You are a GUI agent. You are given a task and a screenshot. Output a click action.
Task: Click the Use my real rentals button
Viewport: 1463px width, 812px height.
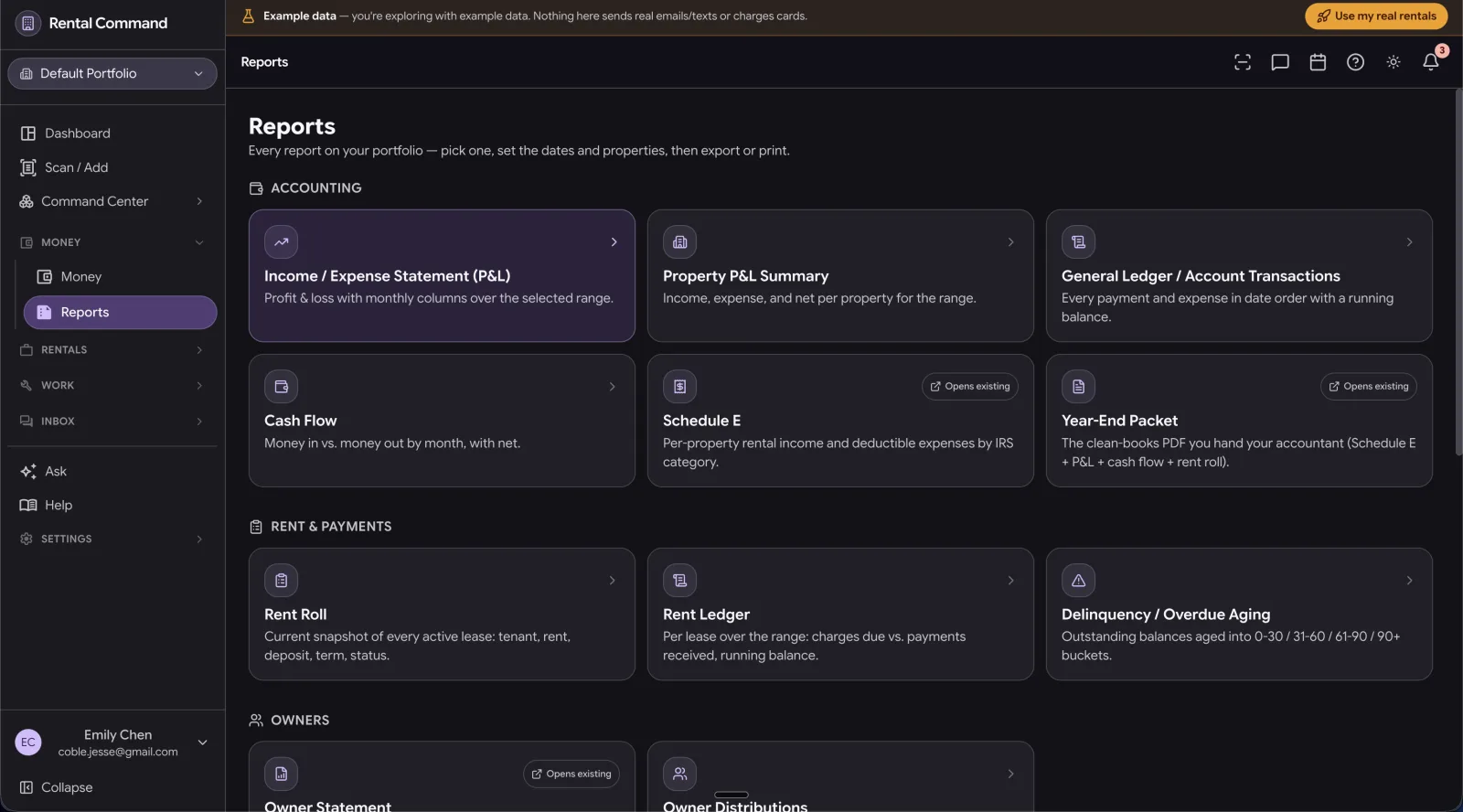pyautogui.click(x=1377, y=16)
